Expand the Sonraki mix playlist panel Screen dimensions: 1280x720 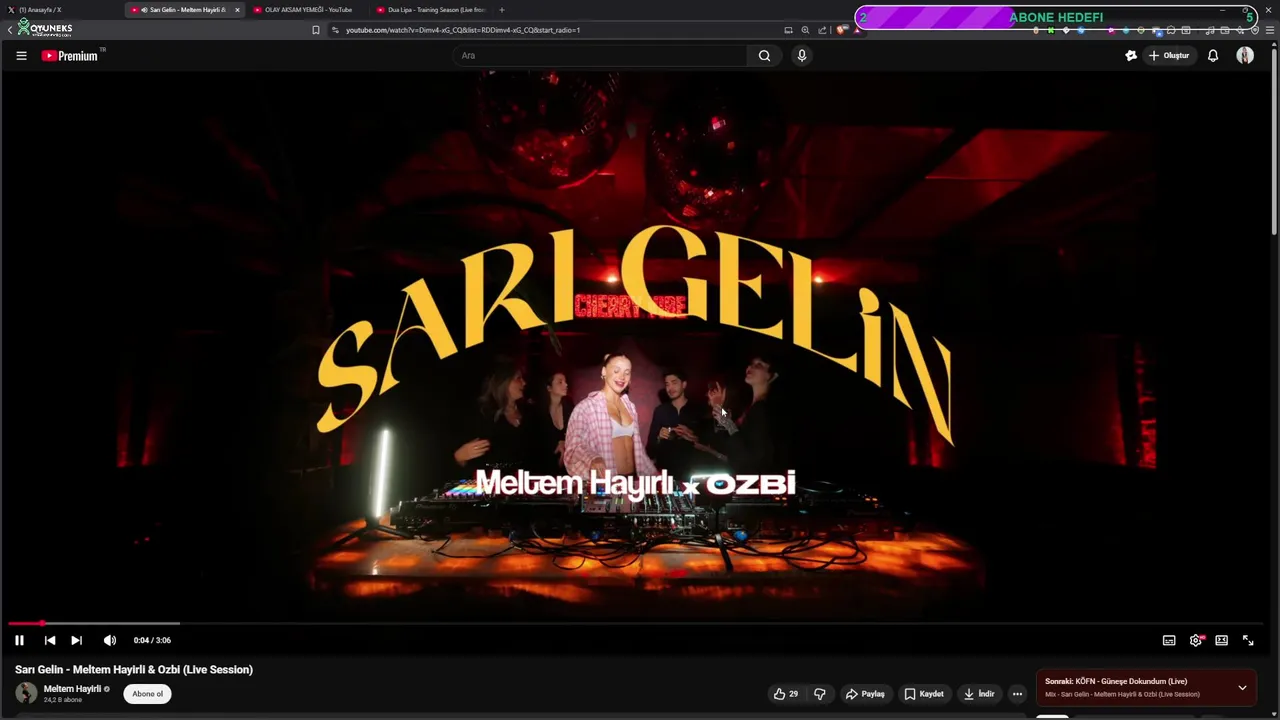(x=1242, y=688)
